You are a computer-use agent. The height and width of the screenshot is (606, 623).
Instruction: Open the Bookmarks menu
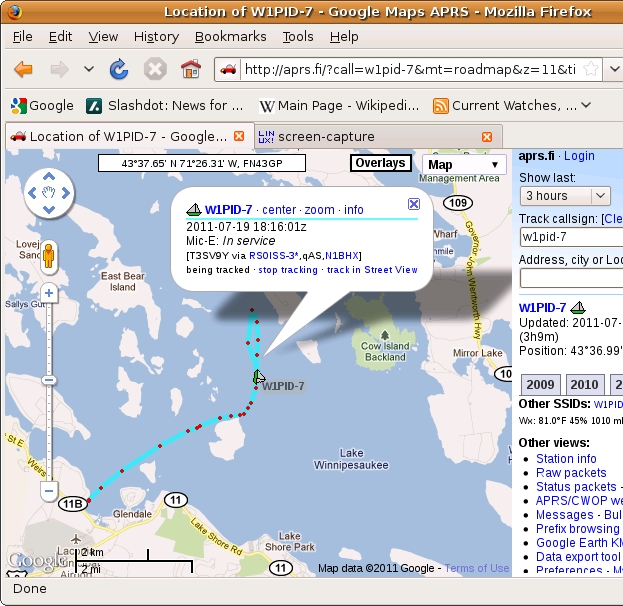(231, 37)
